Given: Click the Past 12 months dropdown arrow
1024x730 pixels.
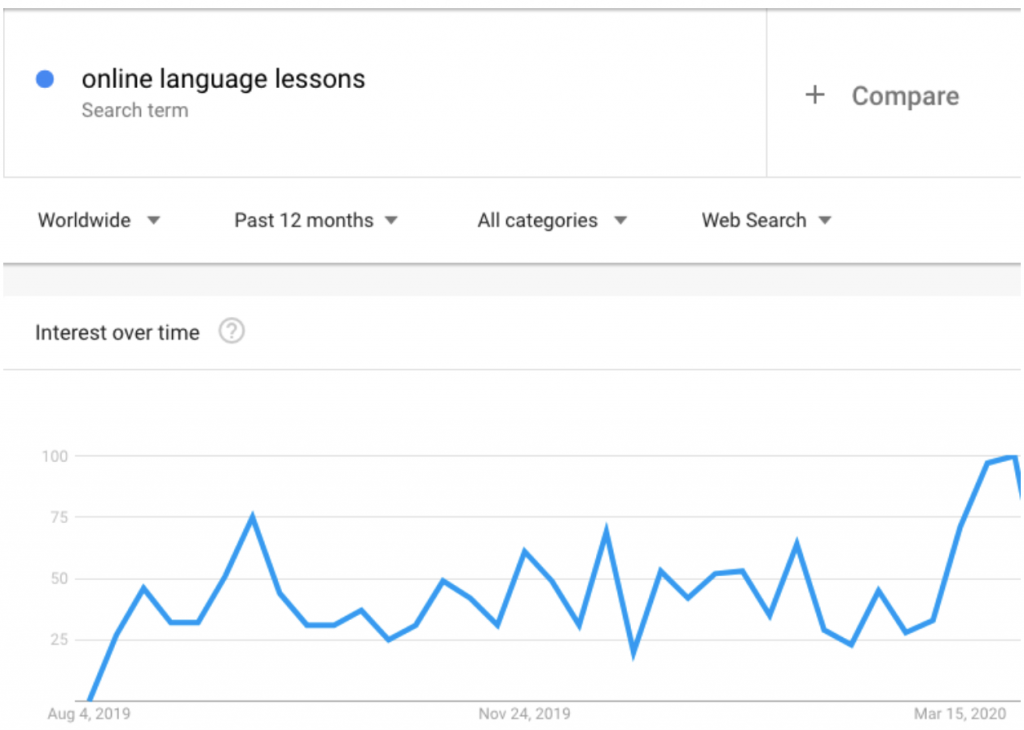Looking at the screenshot, I should 391,221.
